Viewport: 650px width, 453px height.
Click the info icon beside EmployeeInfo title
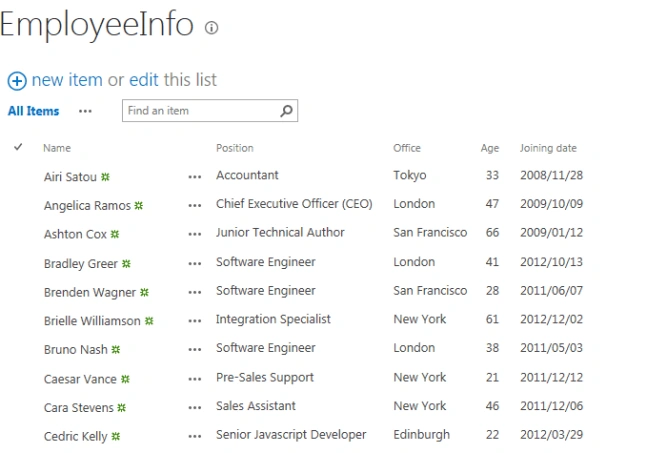point(211,28)
